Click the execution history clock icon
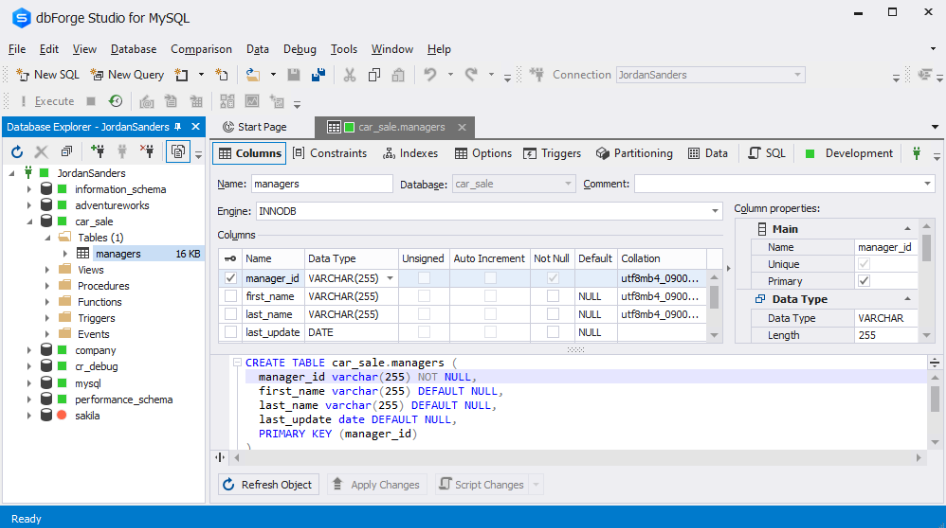 [115, 101]
